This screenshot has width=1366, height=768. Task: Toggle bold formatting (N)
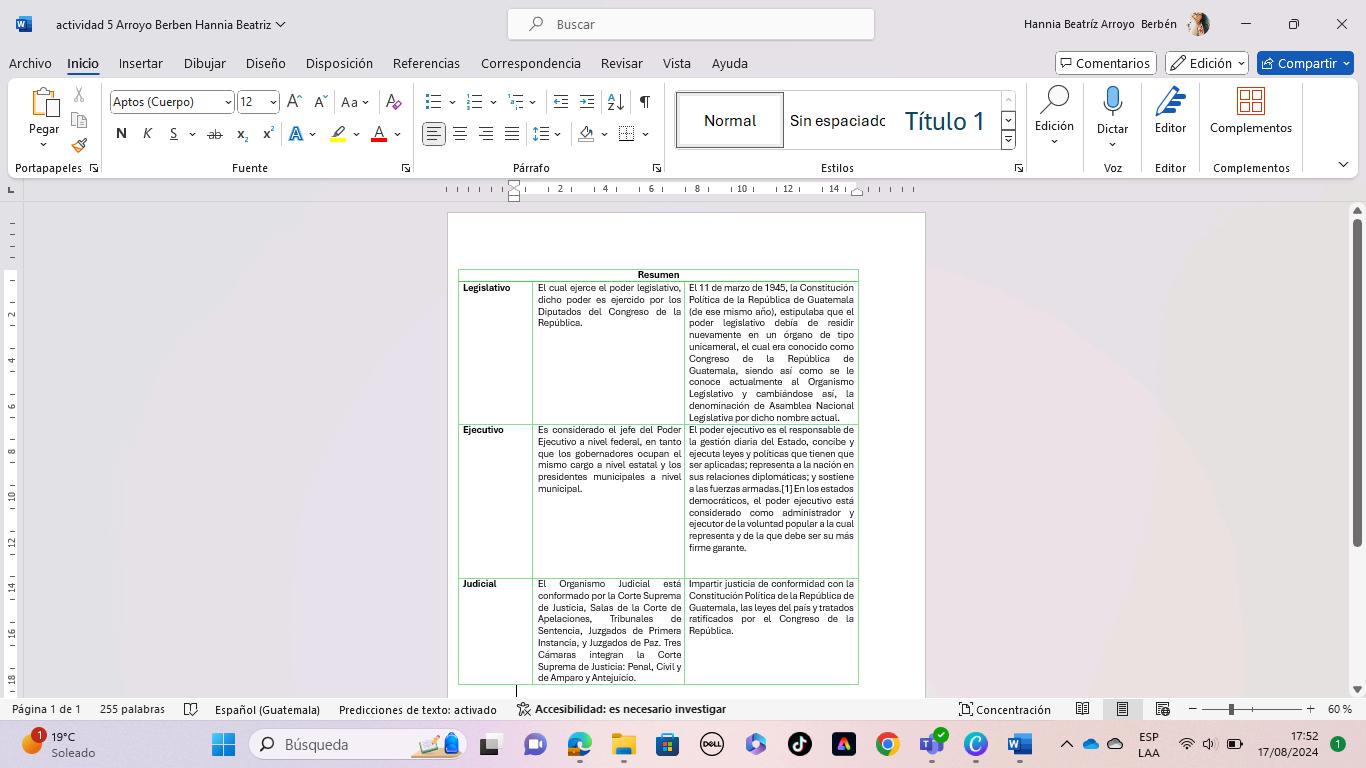pos(121,134)
